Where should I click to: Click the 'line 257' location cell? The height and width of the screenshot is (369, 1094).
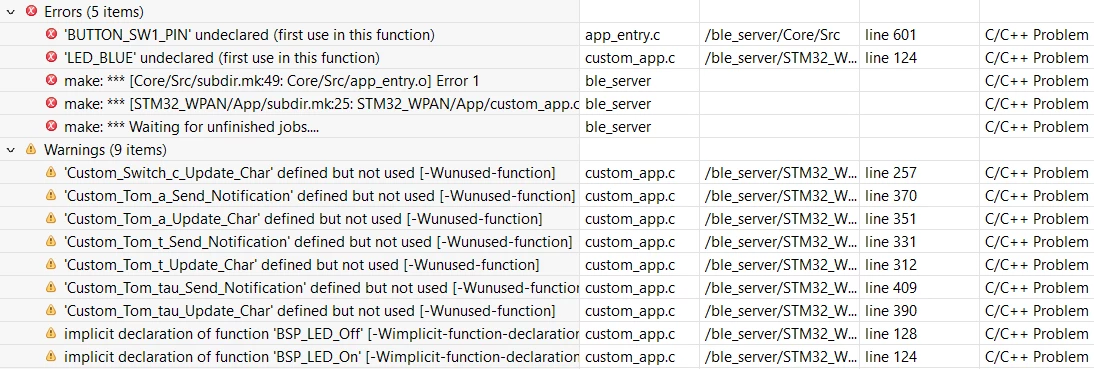coord(890,172)
